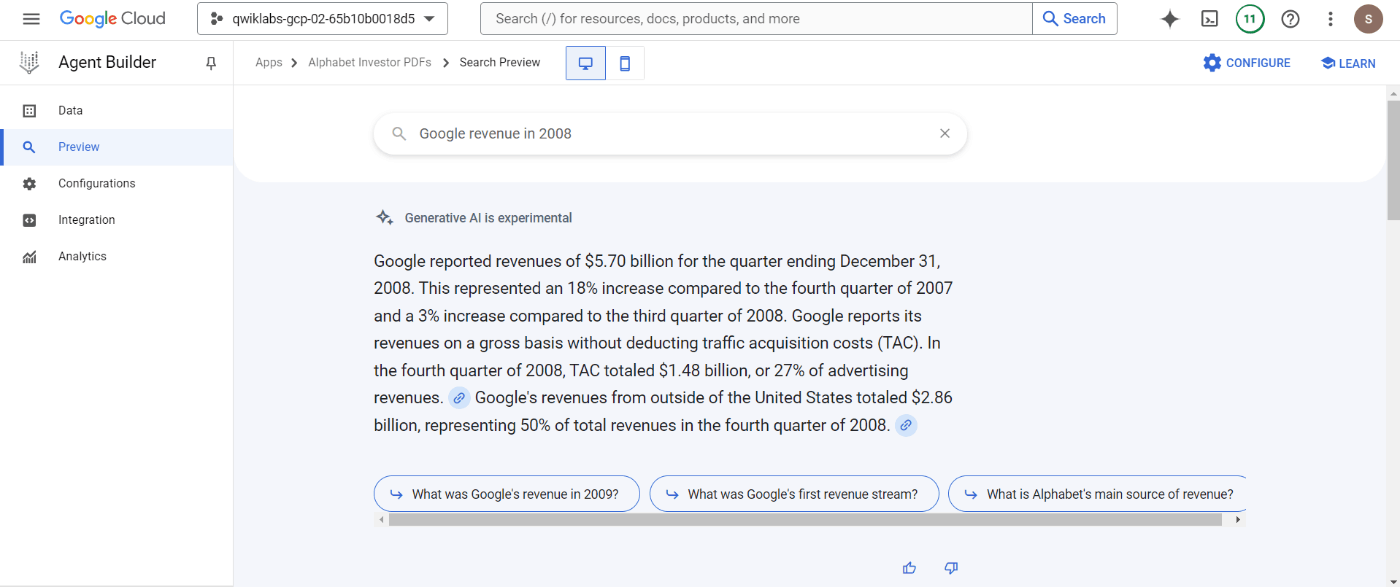This screenshot has width=1400, height=587.
Task: Switch to mobile preview mode
Action: (x=625, y=63)
